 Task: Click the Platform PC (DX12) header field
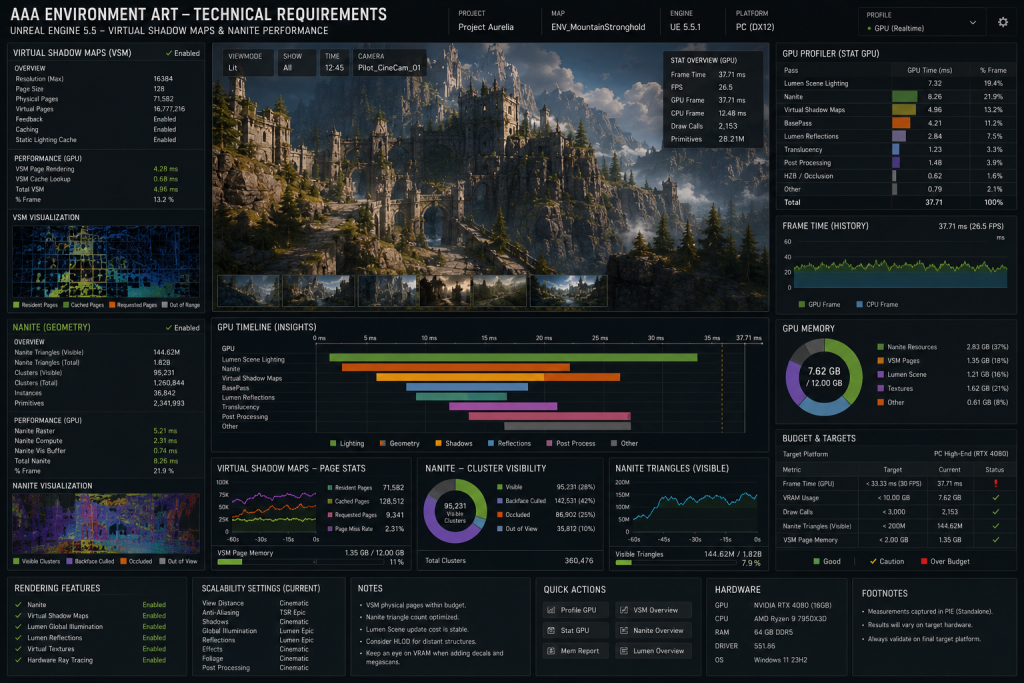[755, 22]
